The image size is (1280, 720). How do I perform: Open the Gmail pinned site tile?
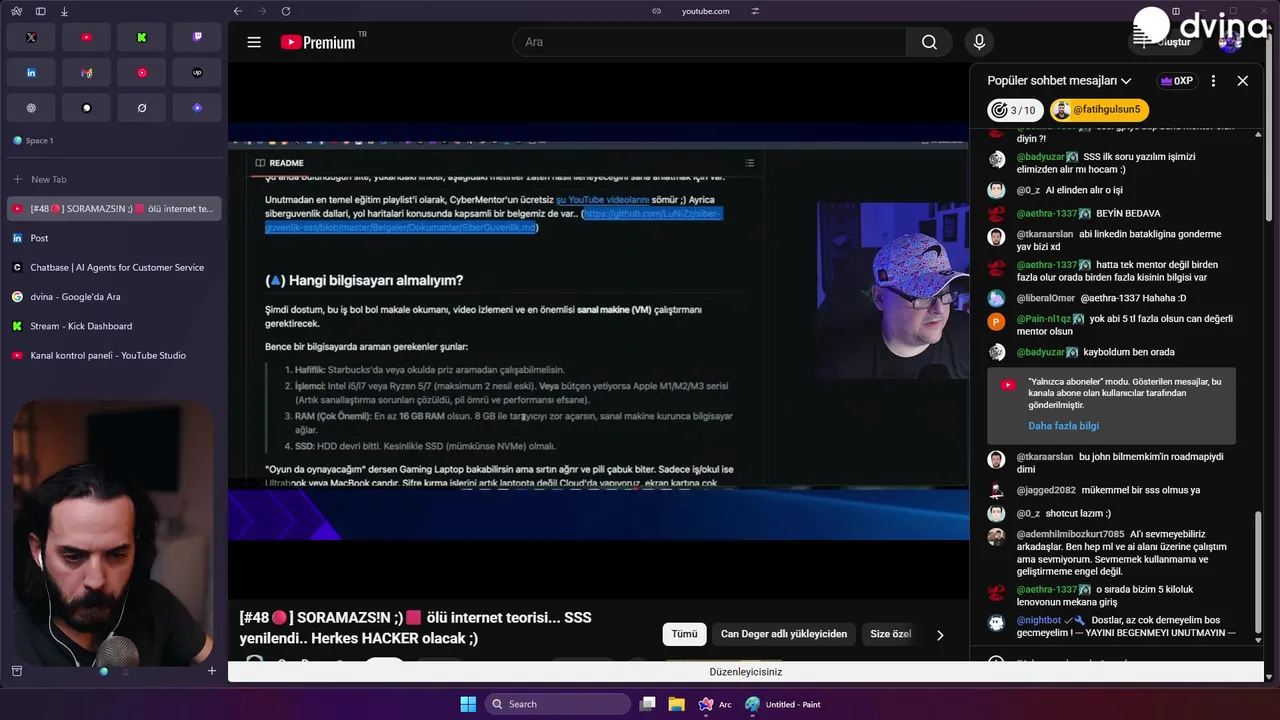click(x=86, y=72)
